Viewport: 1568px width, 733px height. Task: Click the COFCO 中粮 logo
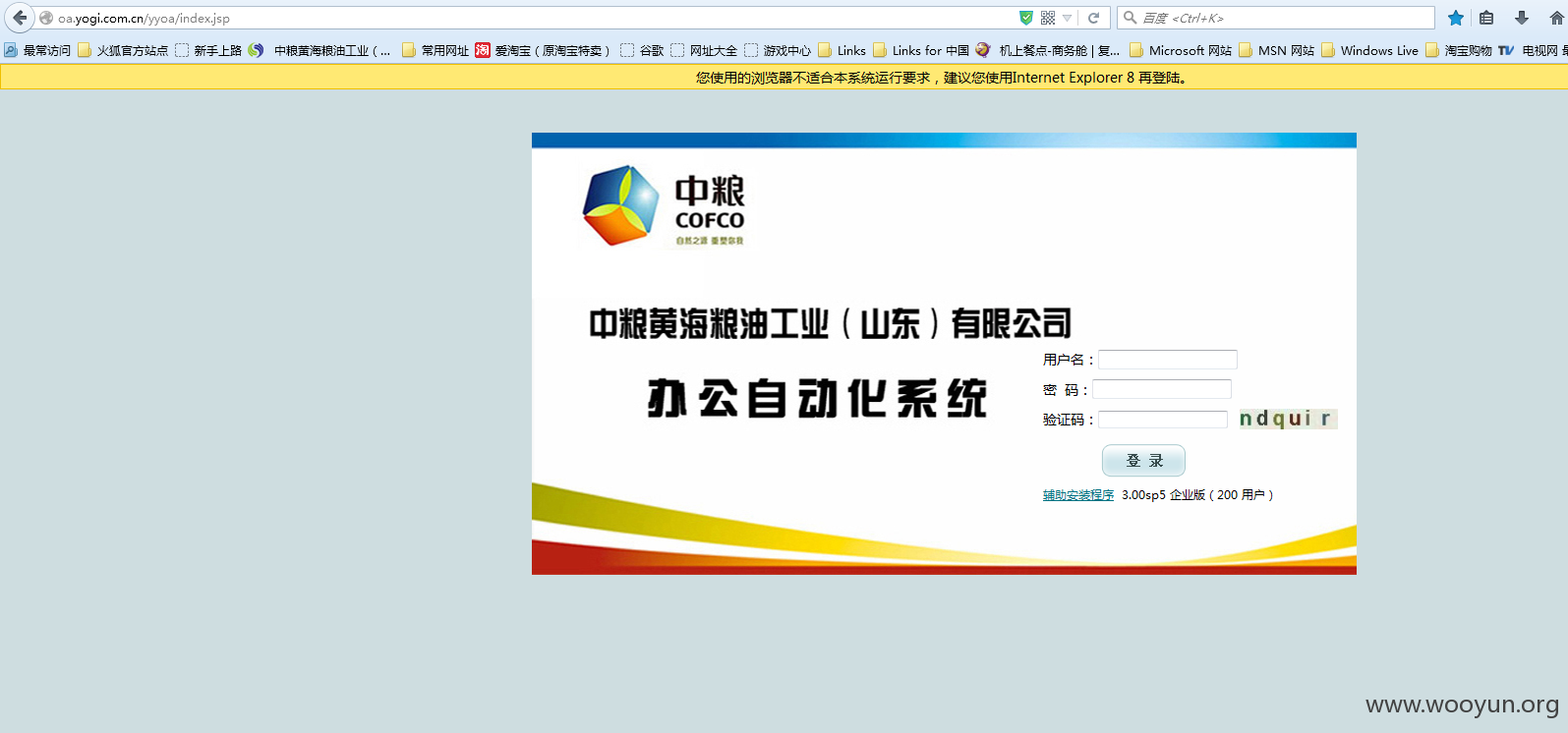[665, 206]
